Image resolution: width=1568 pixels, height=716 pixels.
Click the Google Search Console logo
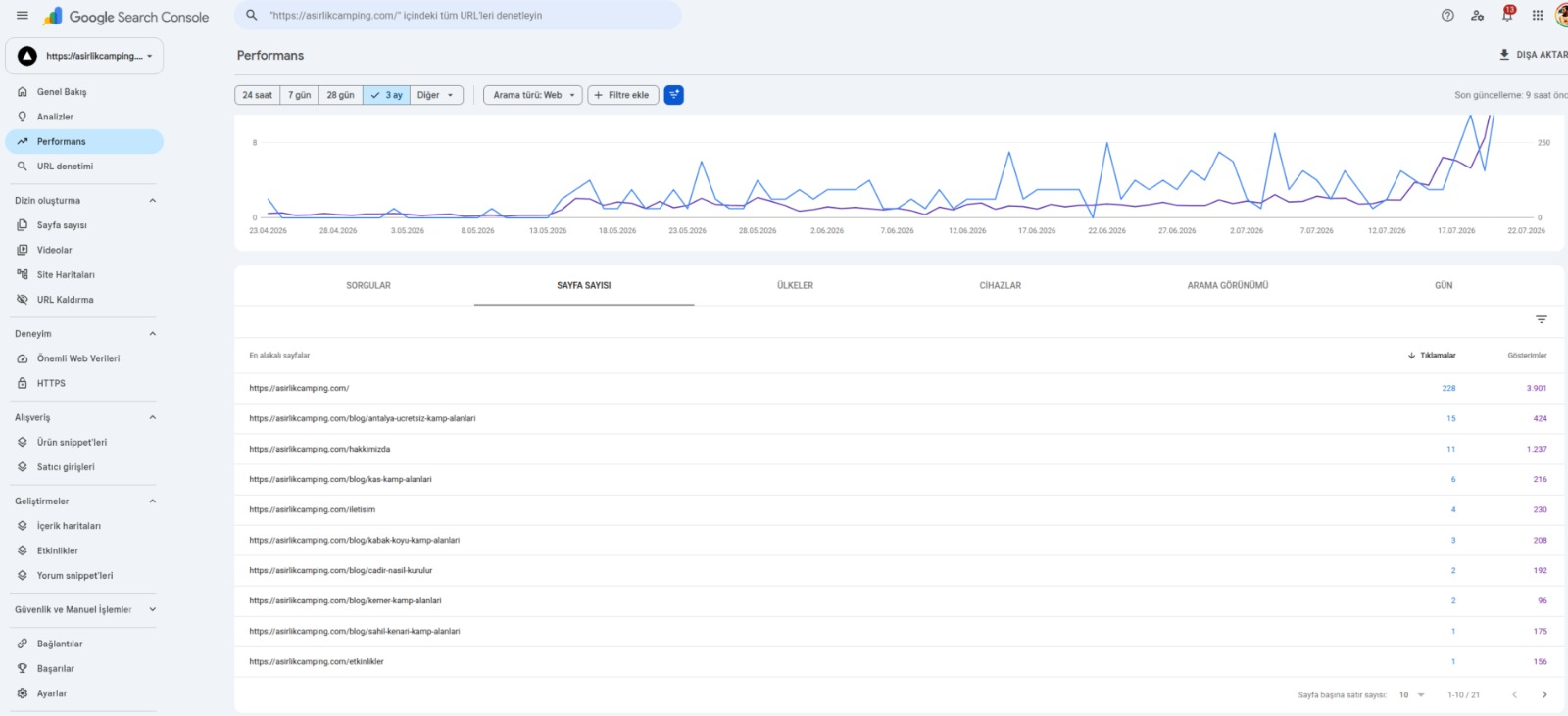click(x=126, y=17)
